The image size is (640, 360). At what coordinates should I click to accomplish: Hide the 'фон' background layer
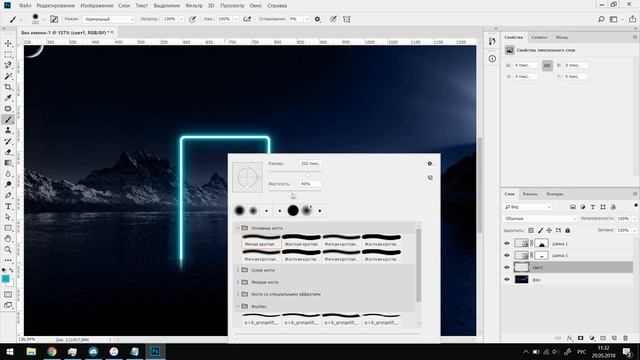click(507, 280)
